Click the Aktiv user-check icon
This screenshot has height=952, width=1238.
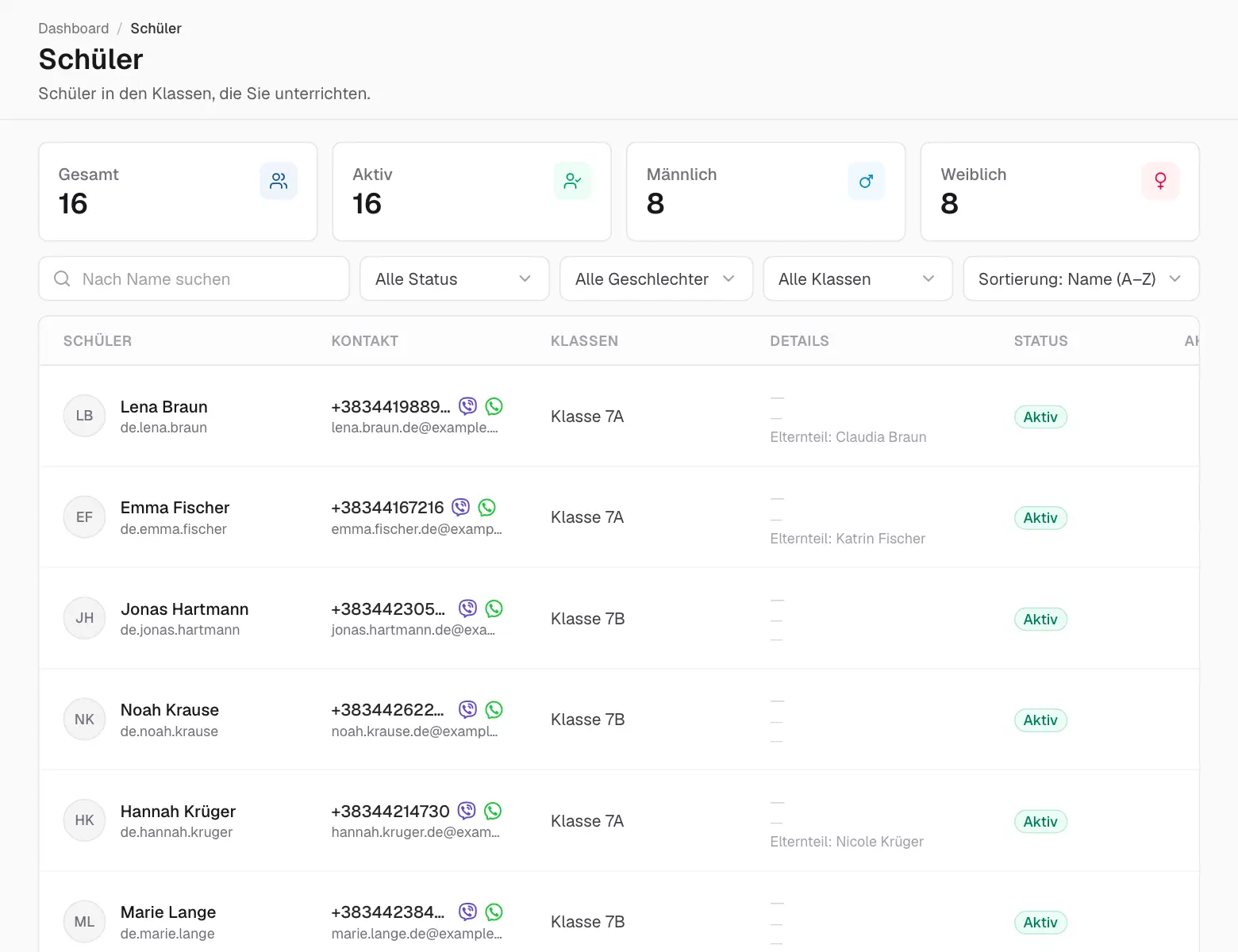[x=572, y=181]
